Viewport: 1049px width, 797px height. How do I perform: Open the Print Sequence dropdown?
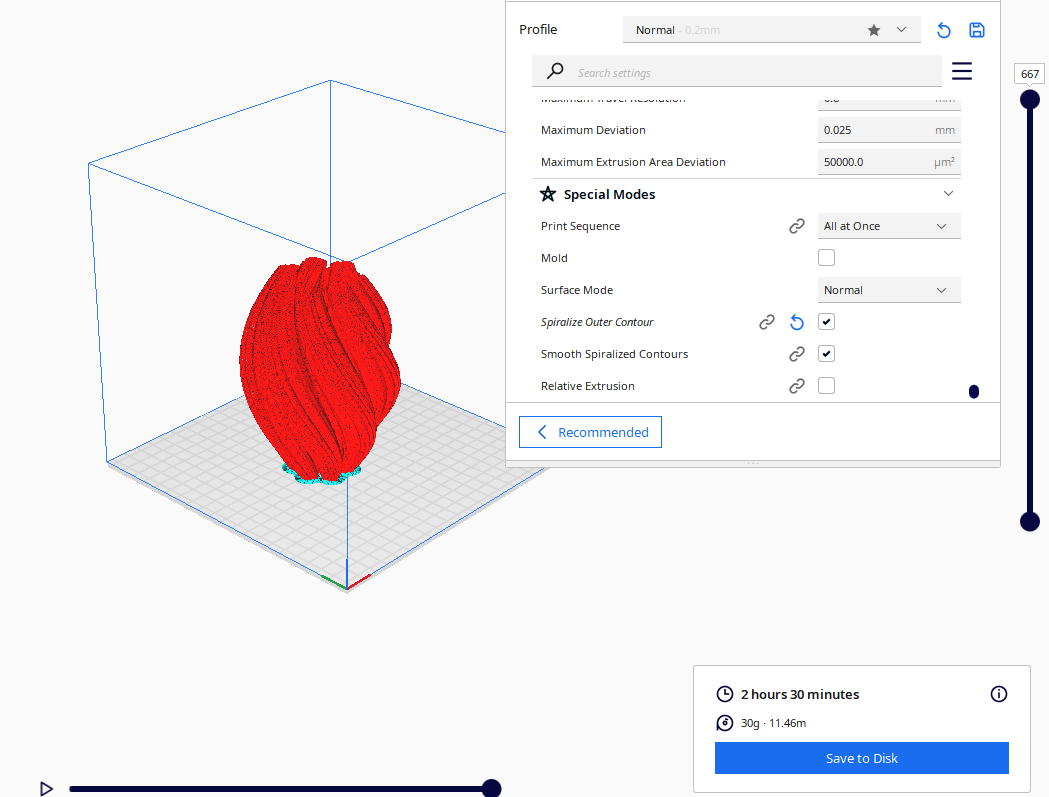pos(889,226)
